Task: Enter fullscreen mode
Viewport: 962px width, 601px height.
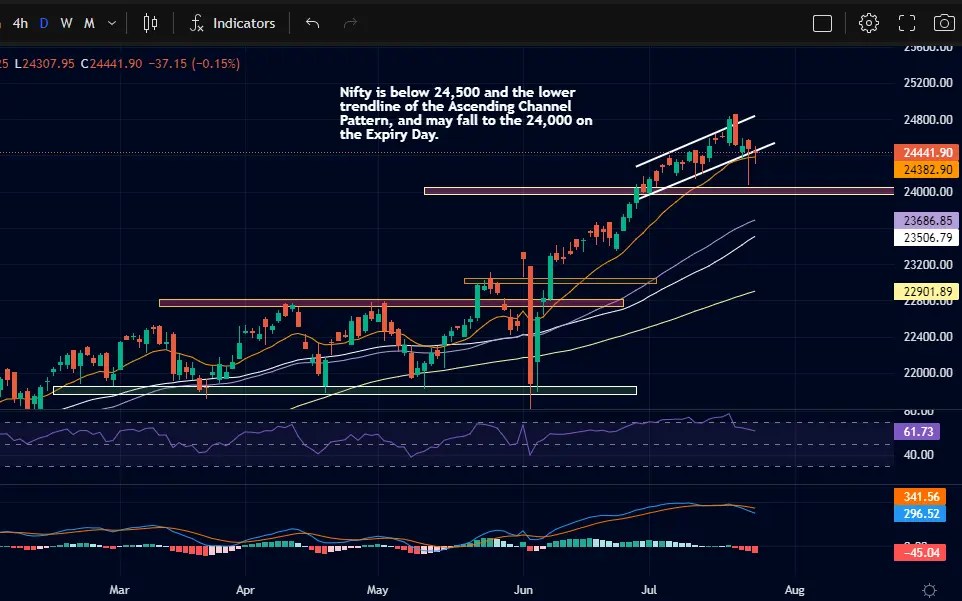Action: tap(907, 23)
